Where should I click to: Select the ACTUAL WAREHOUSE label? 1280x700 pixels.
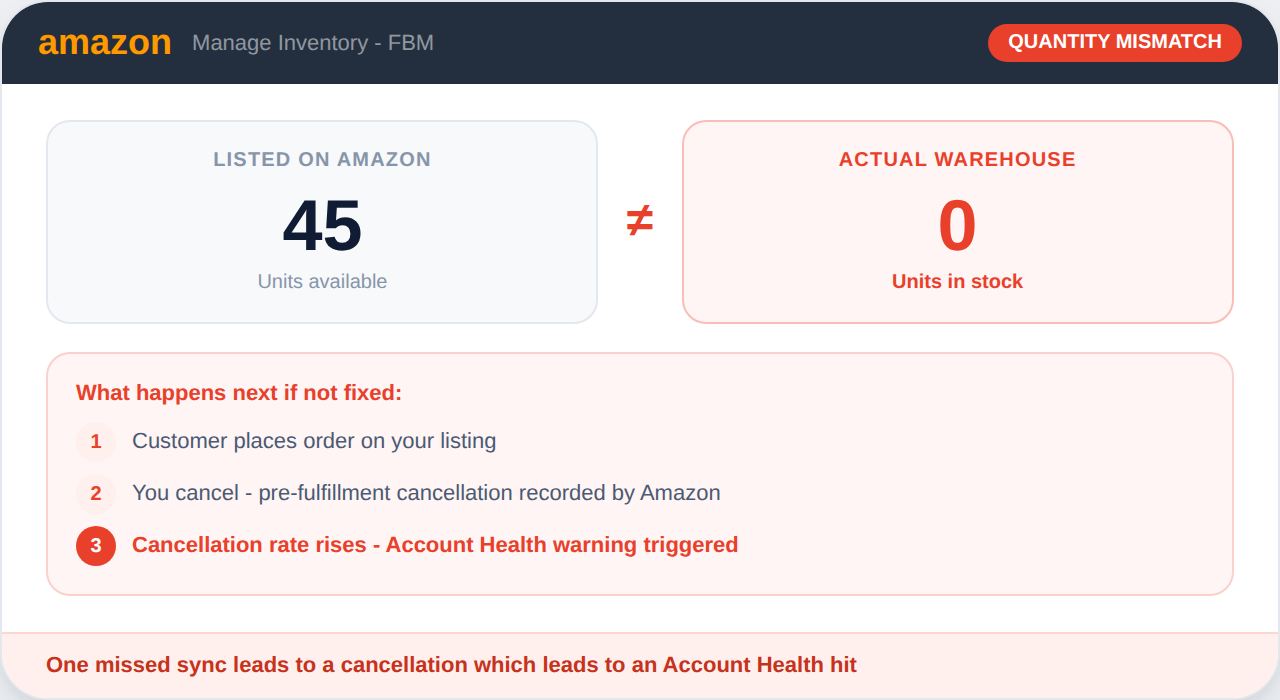pyautogui.click(x=957, y=159)
